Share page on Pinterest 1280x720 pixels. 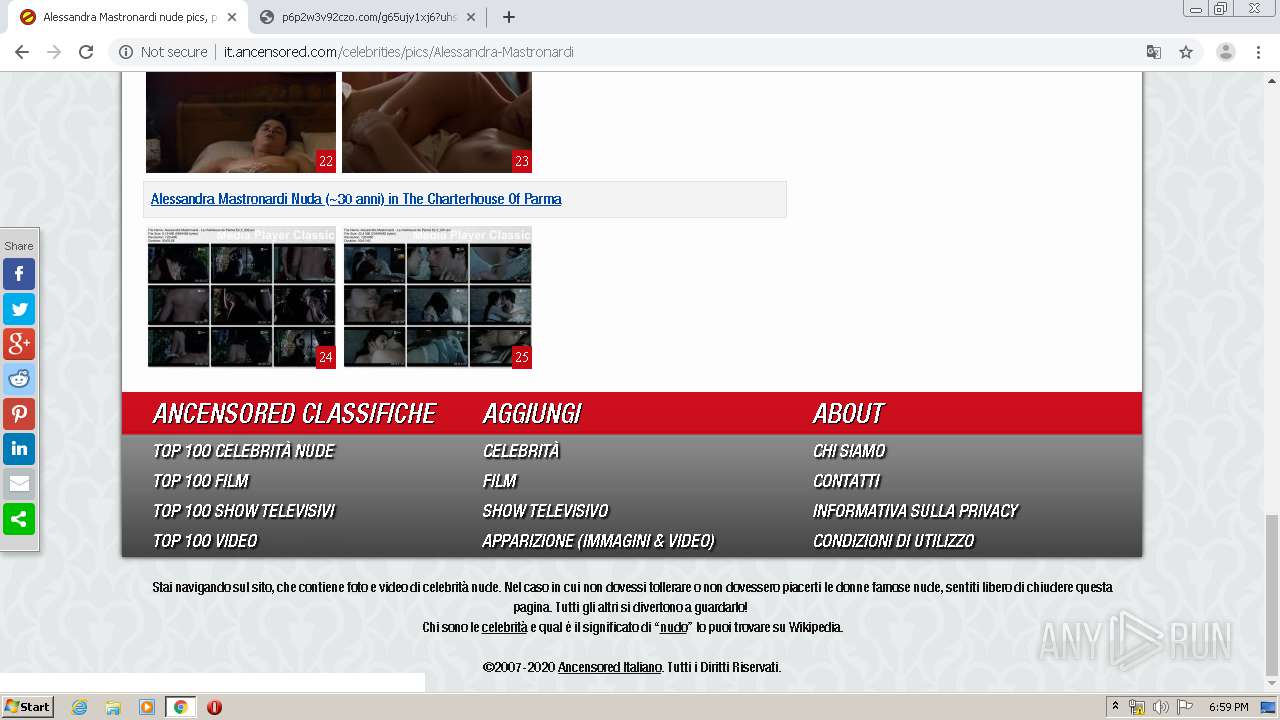tap(19, 414)
